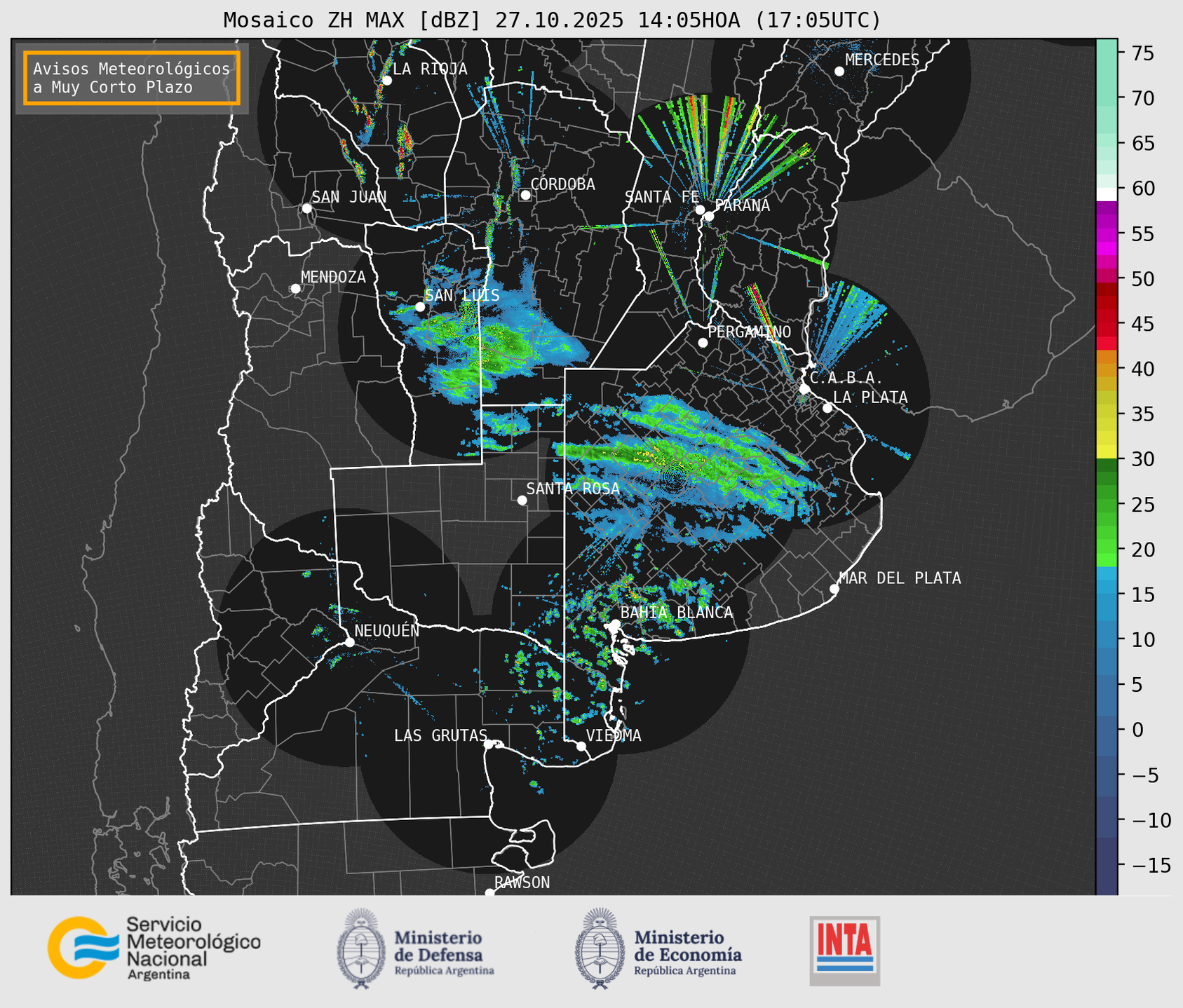Select the Mendoza city marker dot

click(x=295, y=289)
